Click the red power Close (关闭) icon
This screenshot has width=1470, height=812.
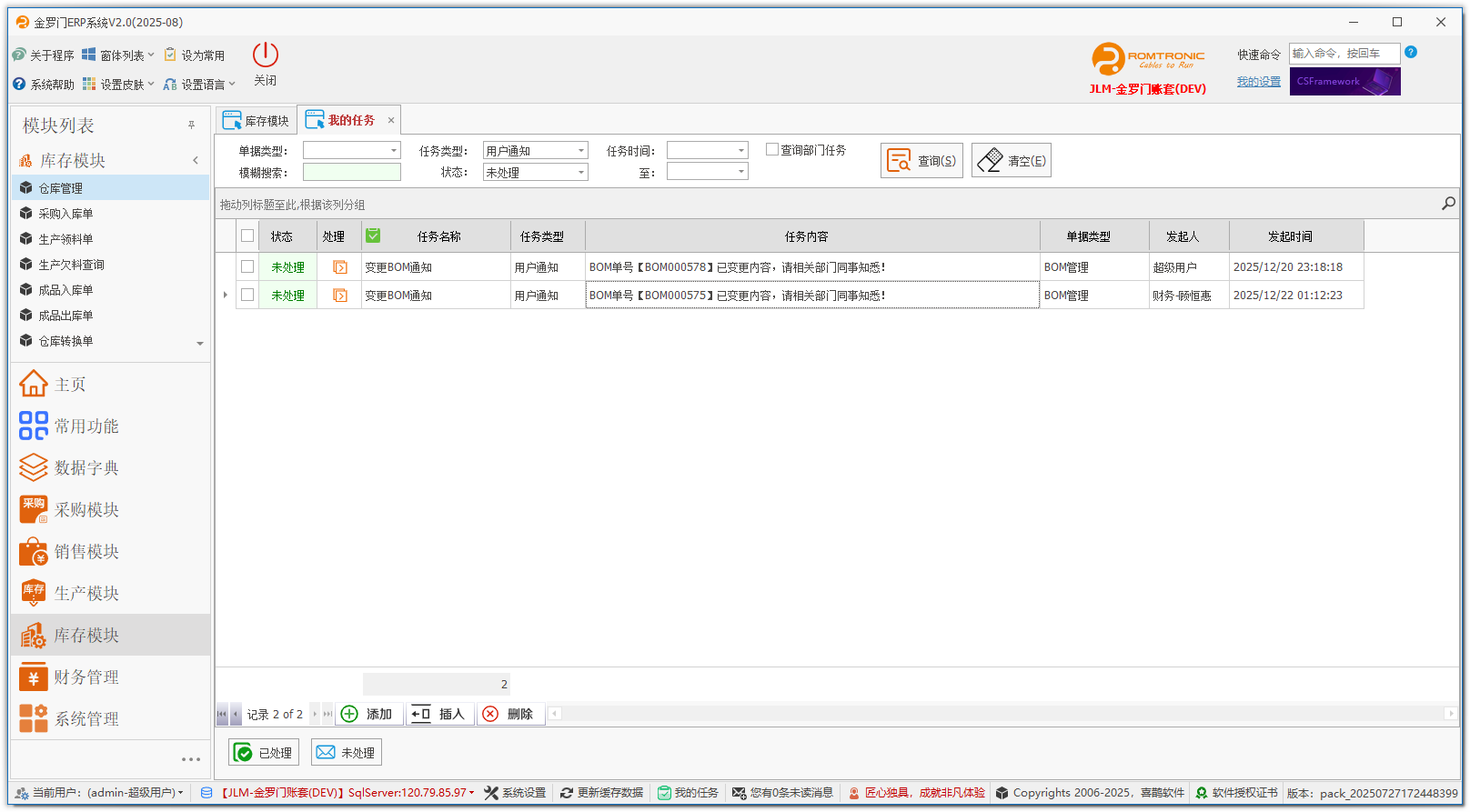coord(266,55)
